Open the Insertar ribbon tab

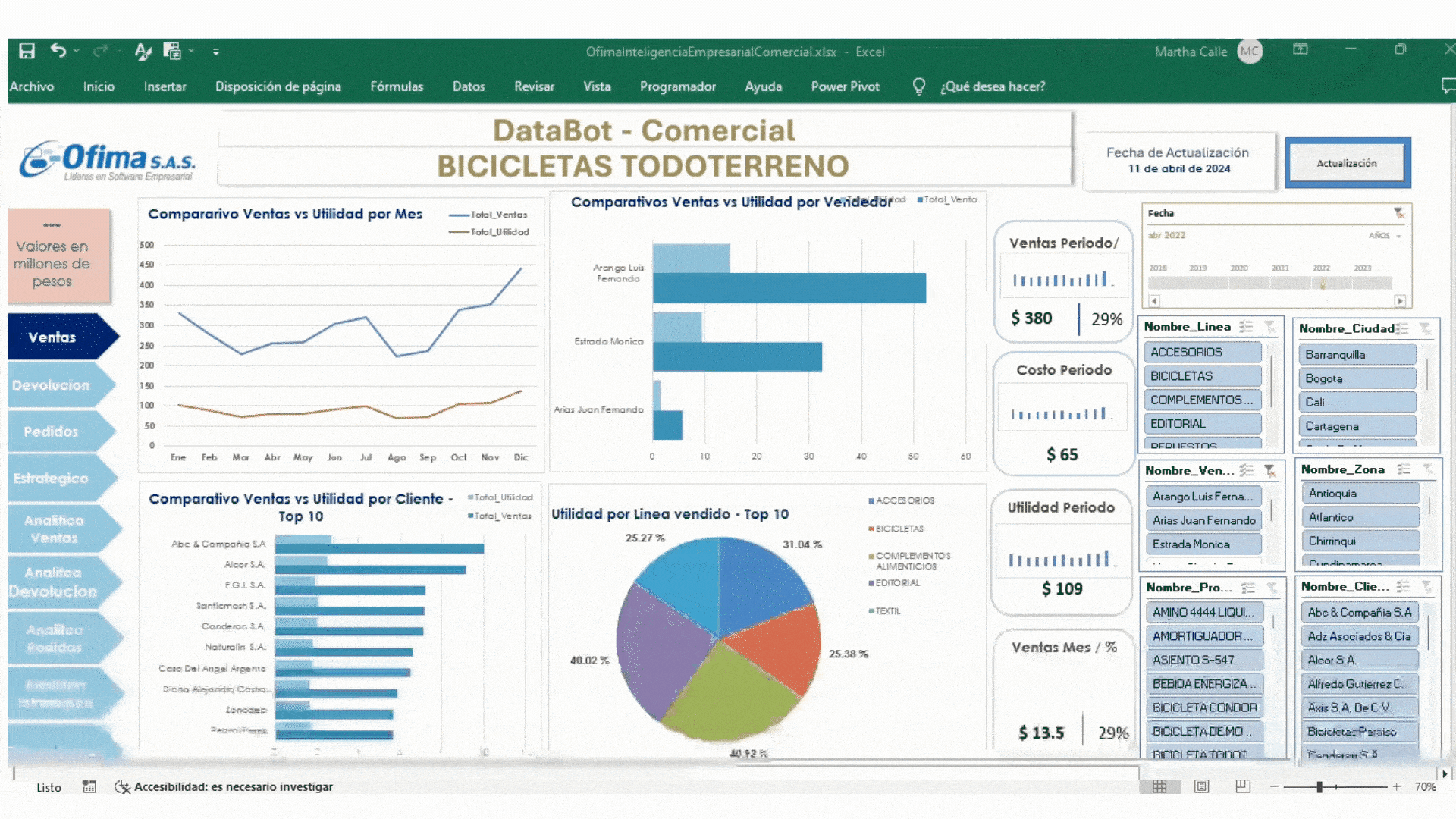coord(165,86)
